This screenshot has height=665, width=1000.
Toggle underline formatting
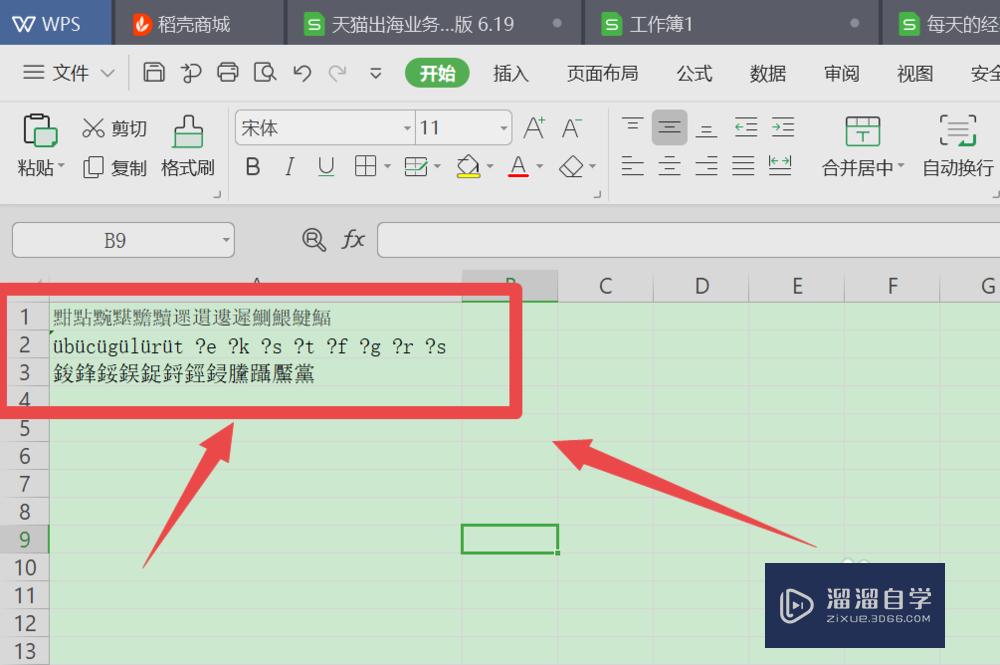325,167
